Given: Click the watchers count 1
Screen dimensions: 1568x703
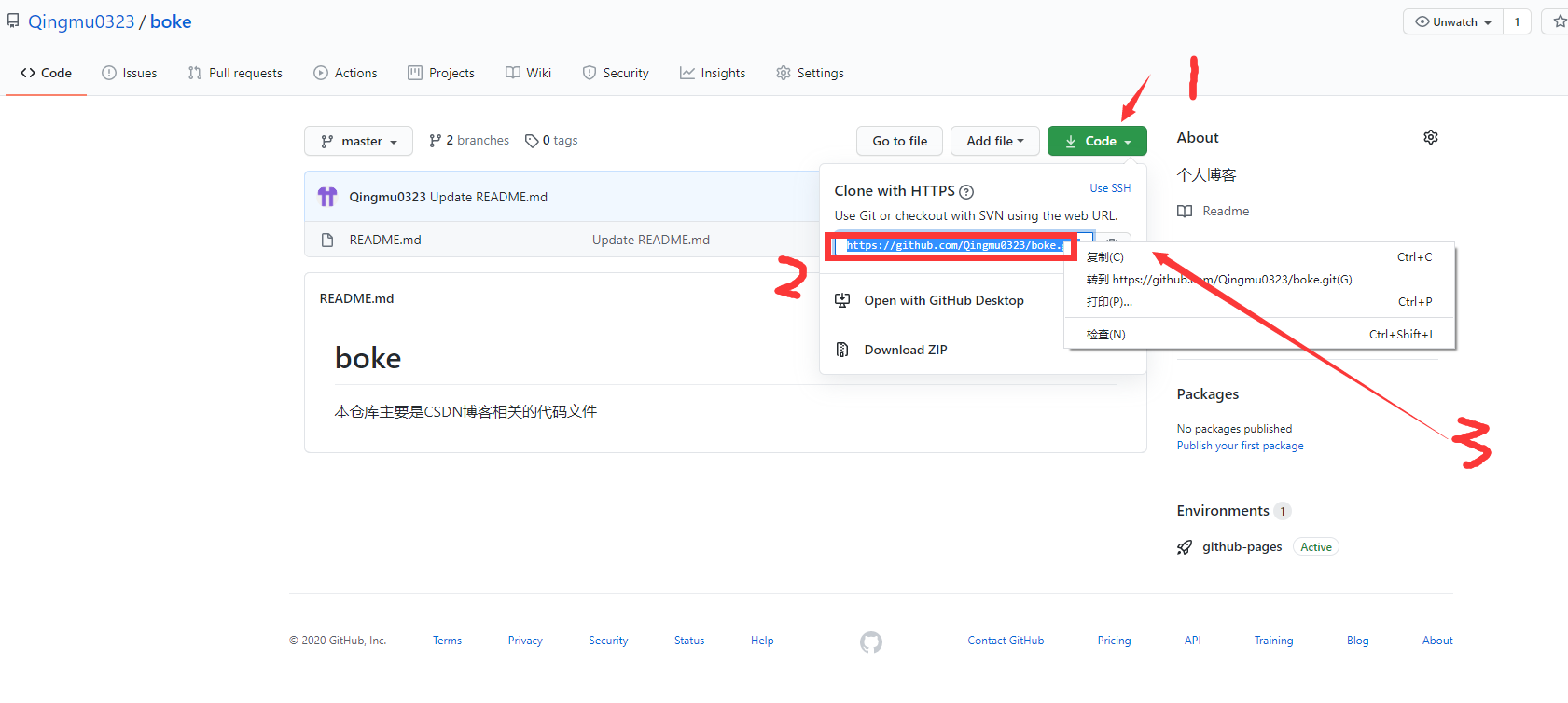Looking at the screenshot, I should coord(1517,21).
